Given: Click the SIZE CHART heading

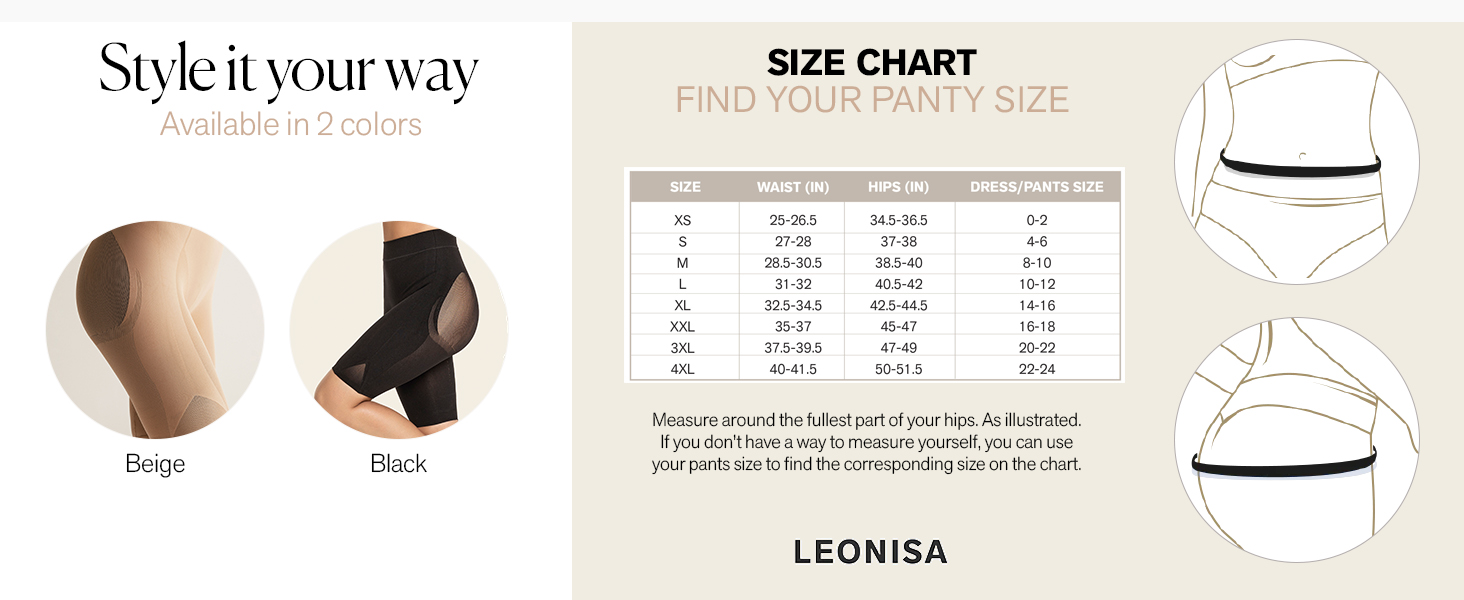Looking at the screenshot, I should pyautogui.click(x=871, y=64).
